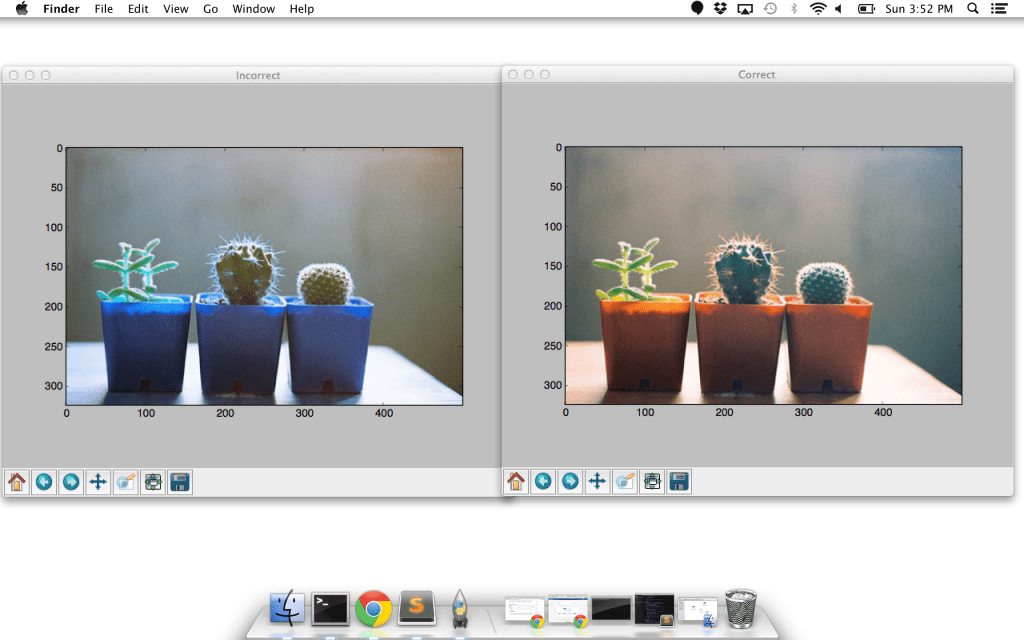Open the Apple menu
This screenshot has width=1024, height=640.
22,9
